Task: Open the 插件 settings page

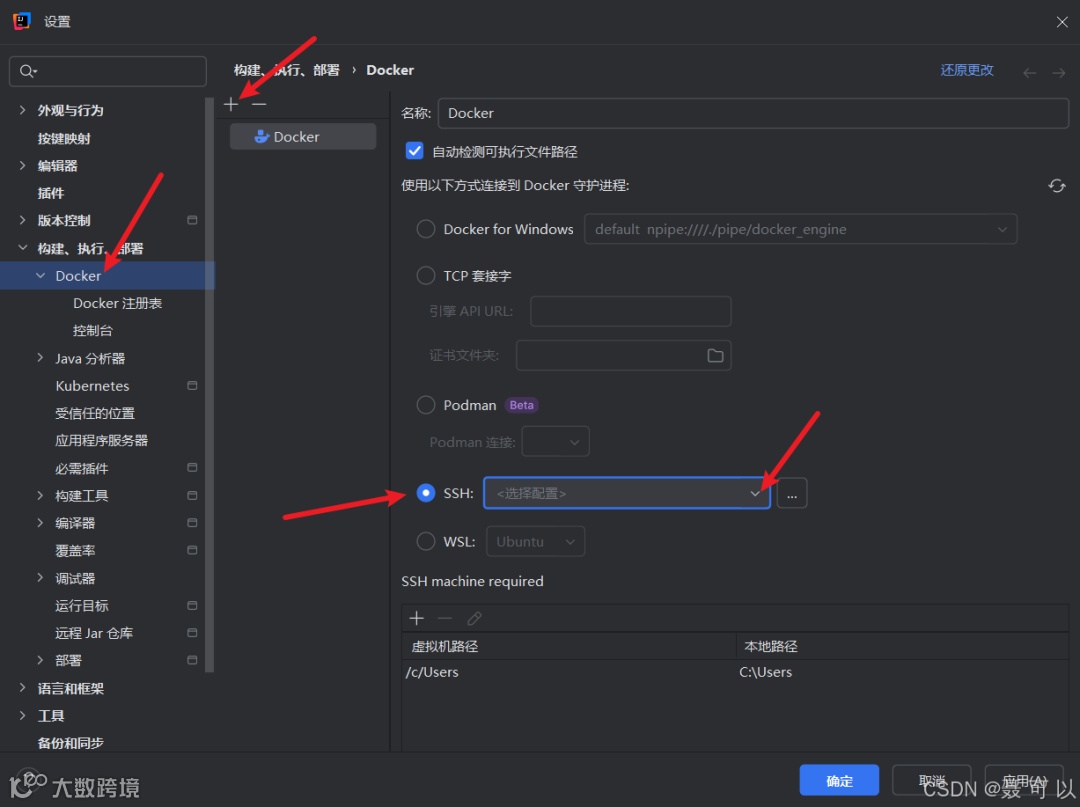Action: pos(50,193)
